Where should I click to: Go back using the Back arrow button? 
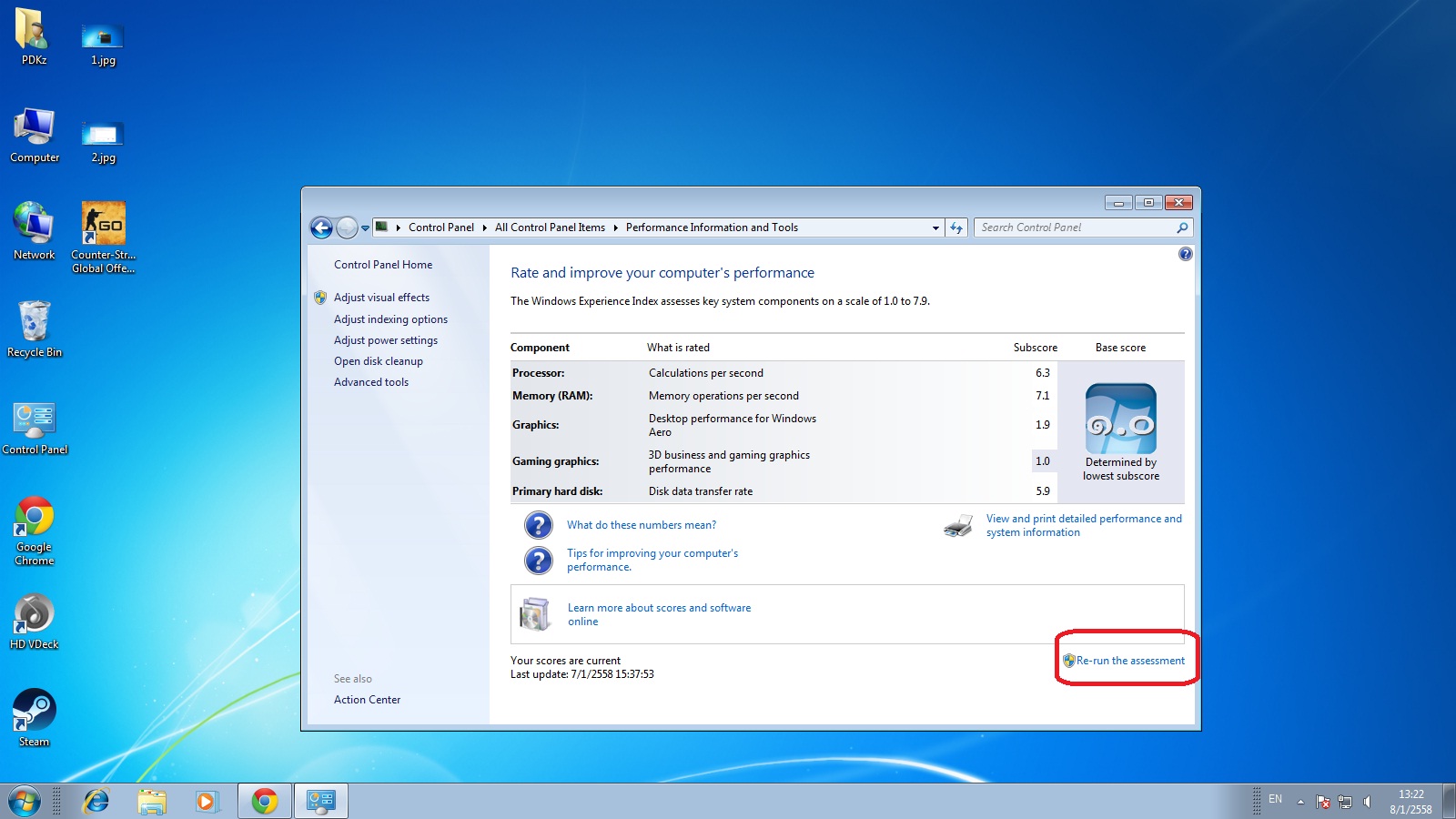(x=321, y=227)
